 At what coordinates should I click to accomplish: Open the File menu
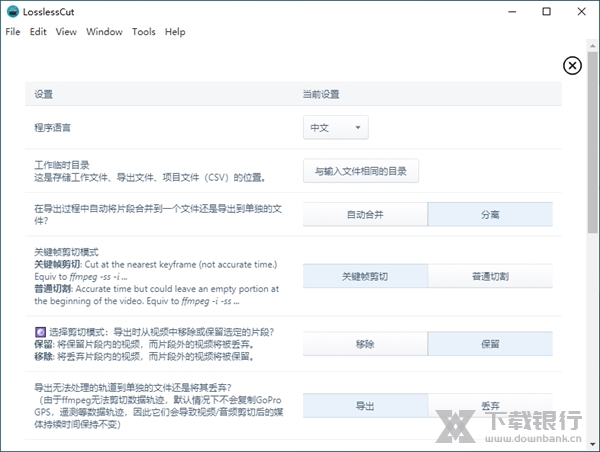click(13, 32)
